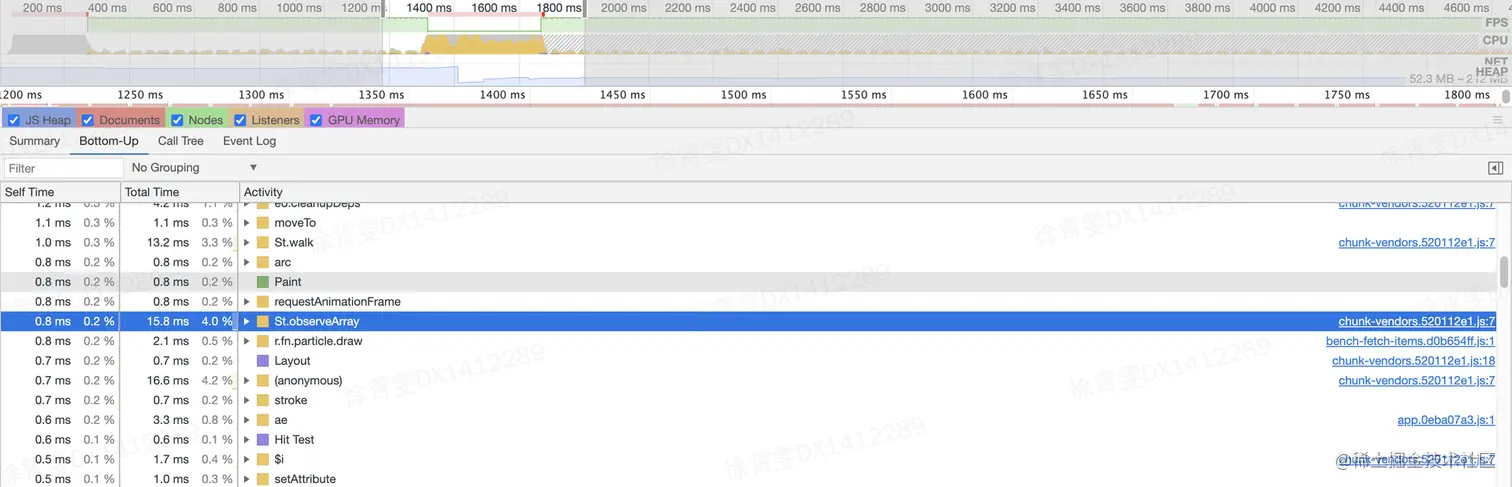Switch to the Summary tab
Viewport: 1512px width, 487px height.
click(35, 141)
